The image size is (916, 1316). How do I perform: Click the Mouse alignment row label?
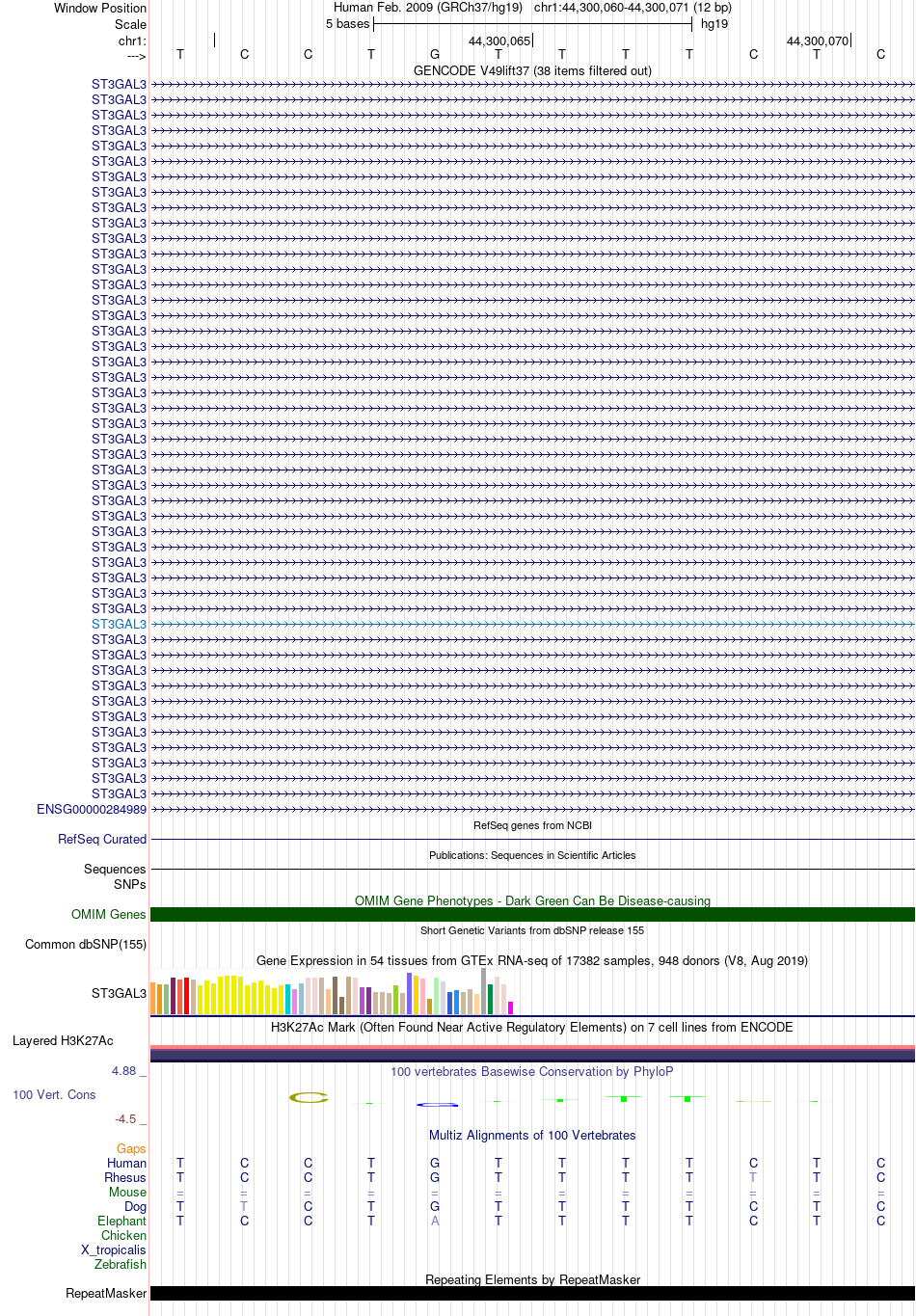pos(127,1192)
